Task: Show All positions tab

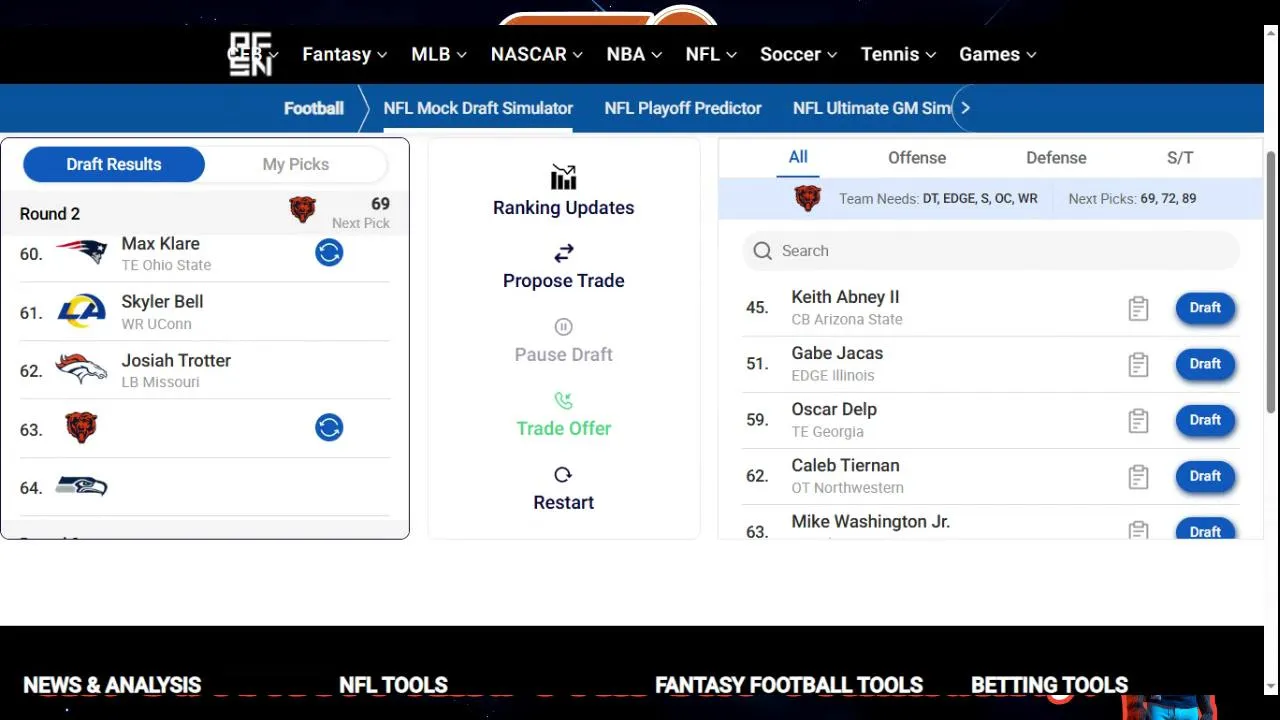Action: [798, 157]
